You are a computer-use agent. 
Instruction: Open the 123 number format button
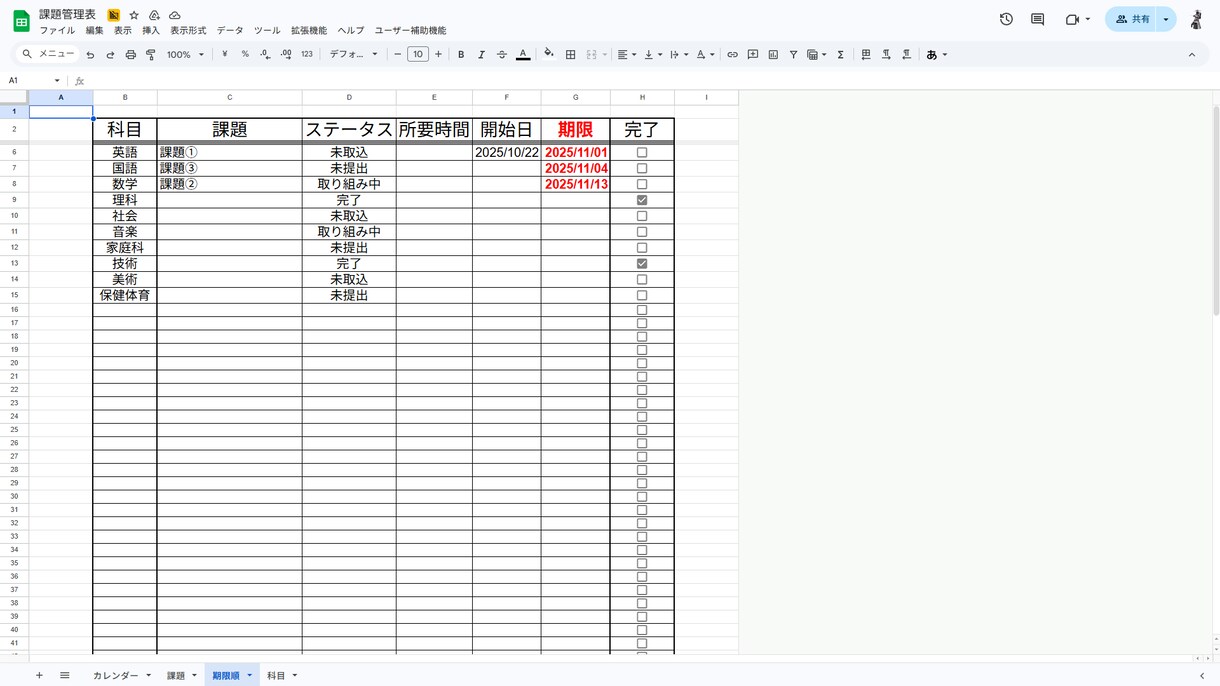tap(307, 55)
